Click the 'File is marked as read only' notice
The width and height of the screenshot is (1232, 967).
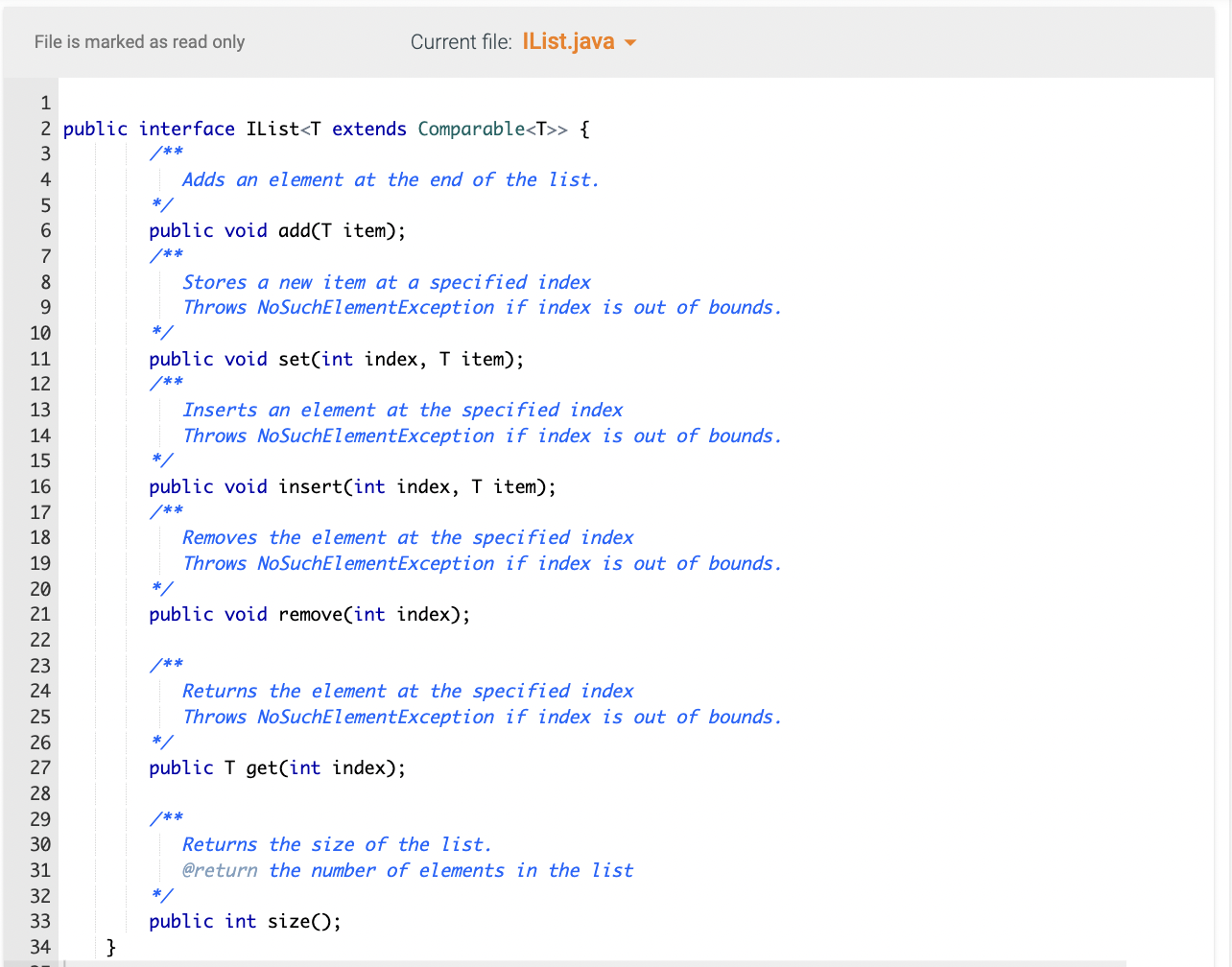coord(139,42)
